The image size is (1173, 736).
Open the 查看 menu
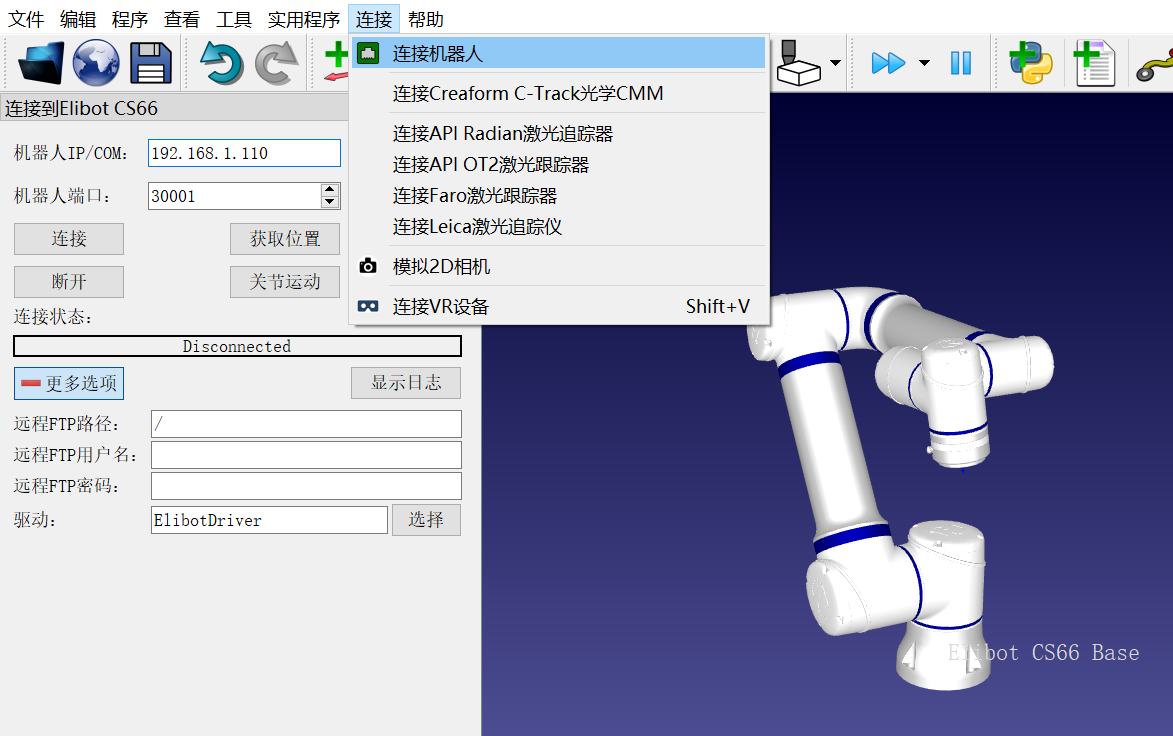pyautogui.click(x=182, y=19)
